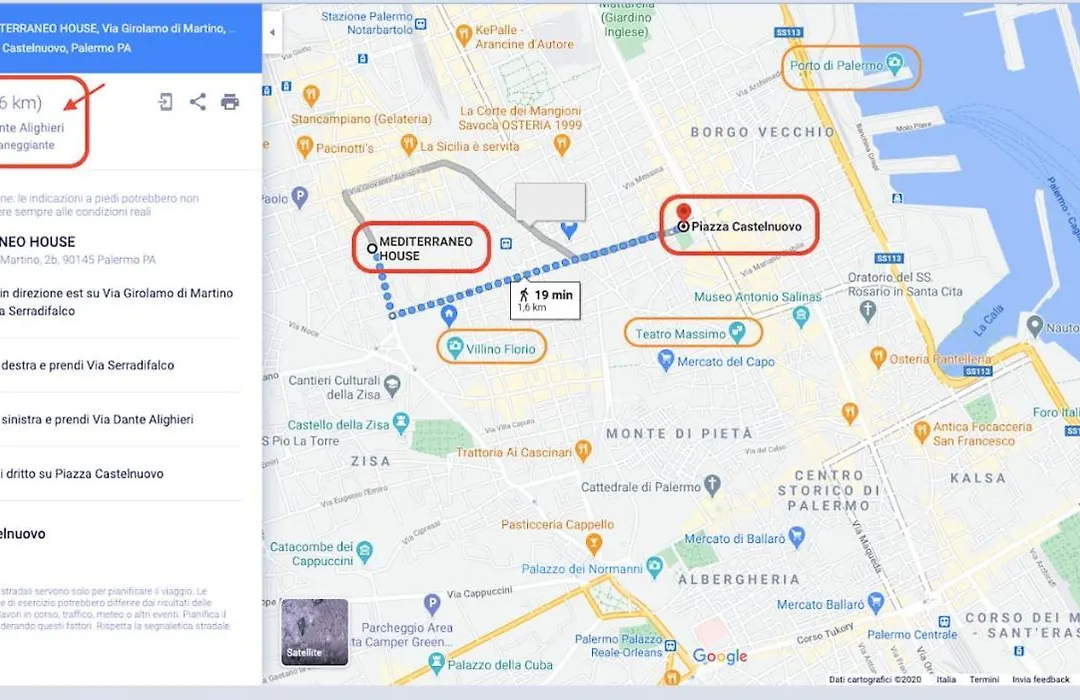Click the share directions icon

[198, 102]
